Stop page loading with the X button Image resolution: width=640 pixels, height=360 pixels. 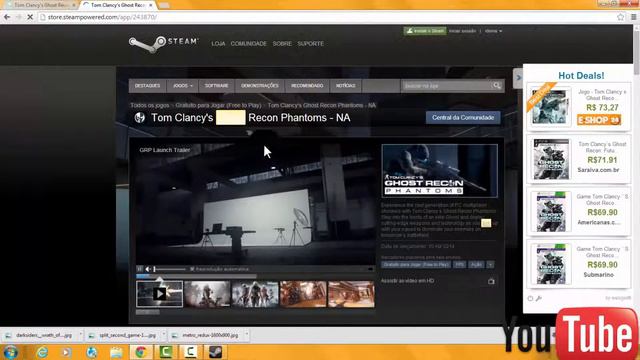click(x=30, y=17)
